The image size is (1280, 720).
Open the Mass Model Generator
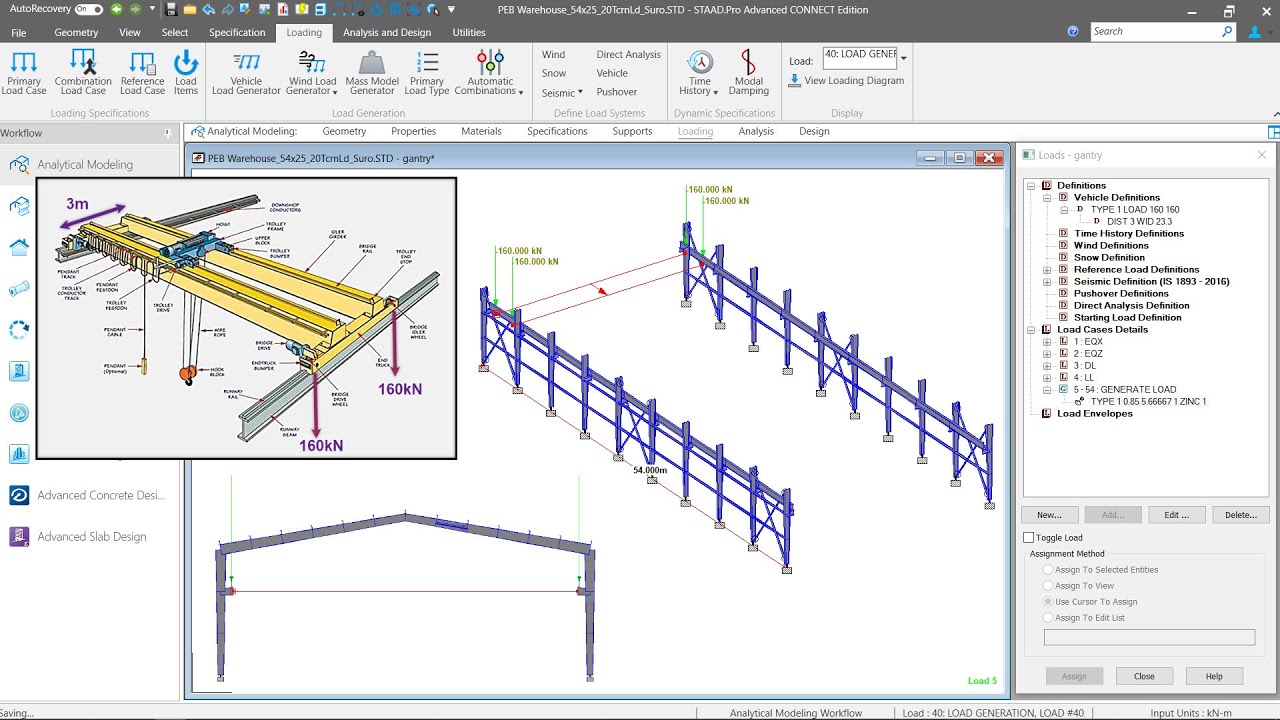(x=372, y=72)
